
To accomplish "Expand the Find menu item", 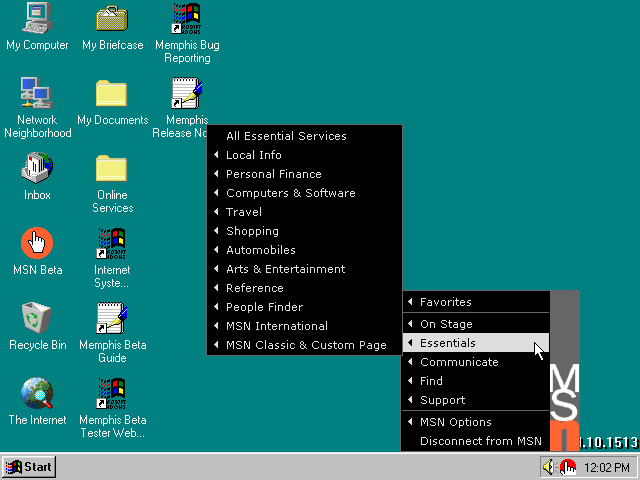I will [x=476, y=381].
